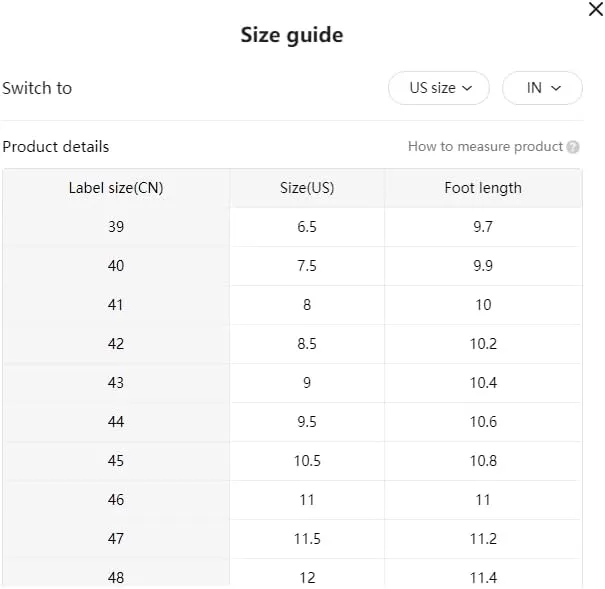Click the help question mark icon

(573, 147)
